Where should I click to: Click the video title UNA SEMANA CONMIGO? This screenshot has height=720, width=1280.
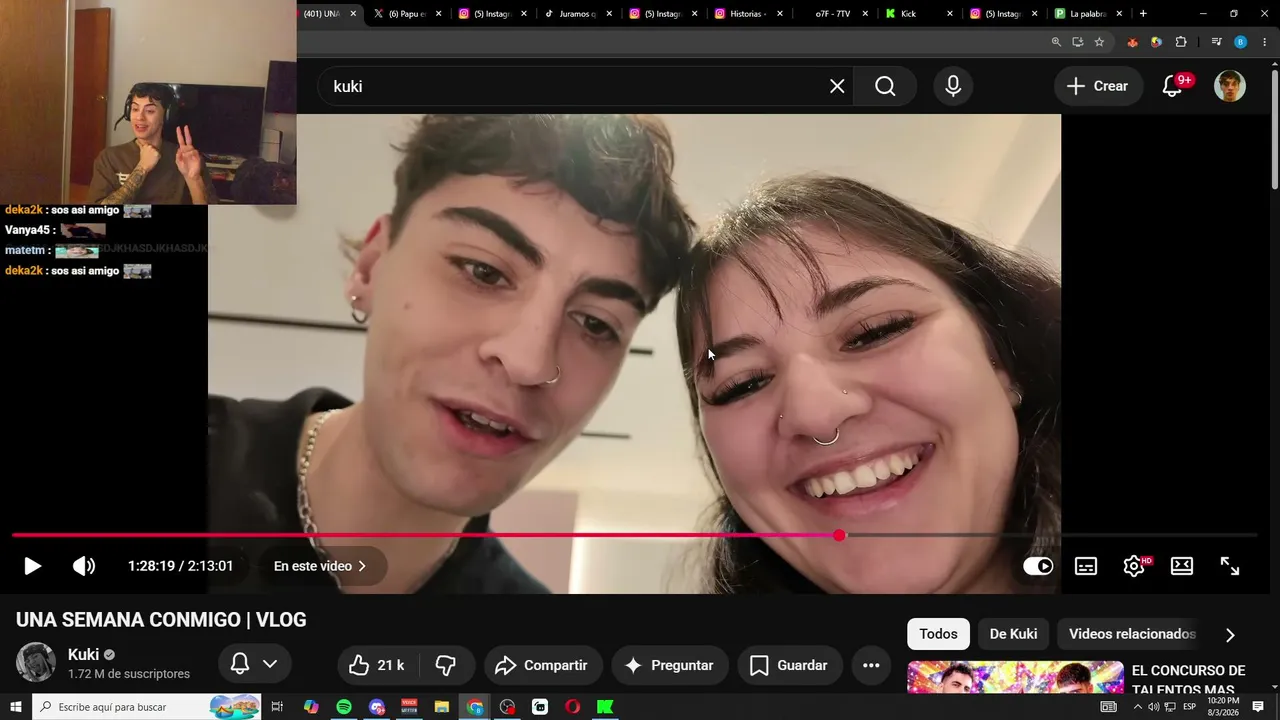161,620
